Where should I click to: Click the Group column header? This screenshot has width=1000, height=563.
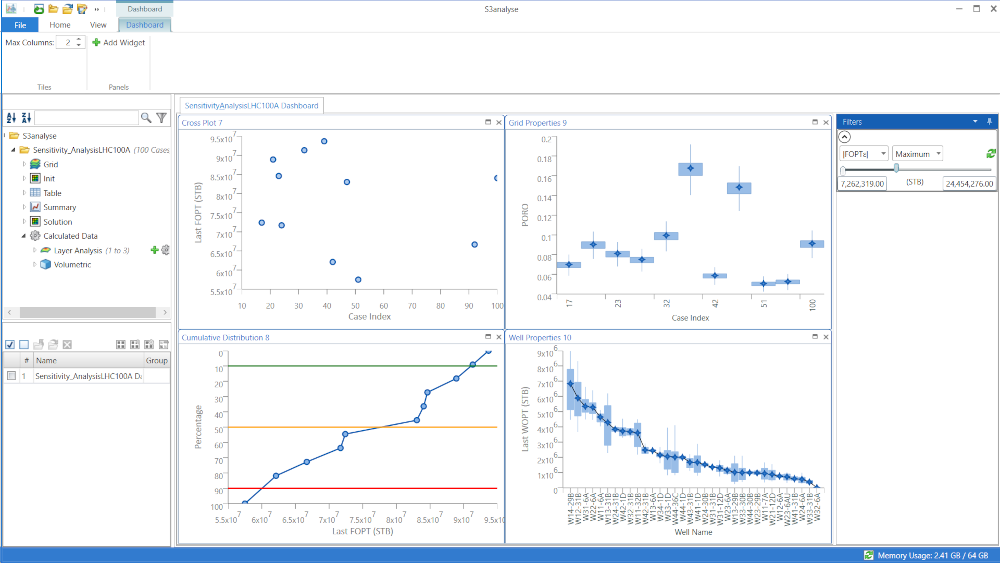pos(156,361)
